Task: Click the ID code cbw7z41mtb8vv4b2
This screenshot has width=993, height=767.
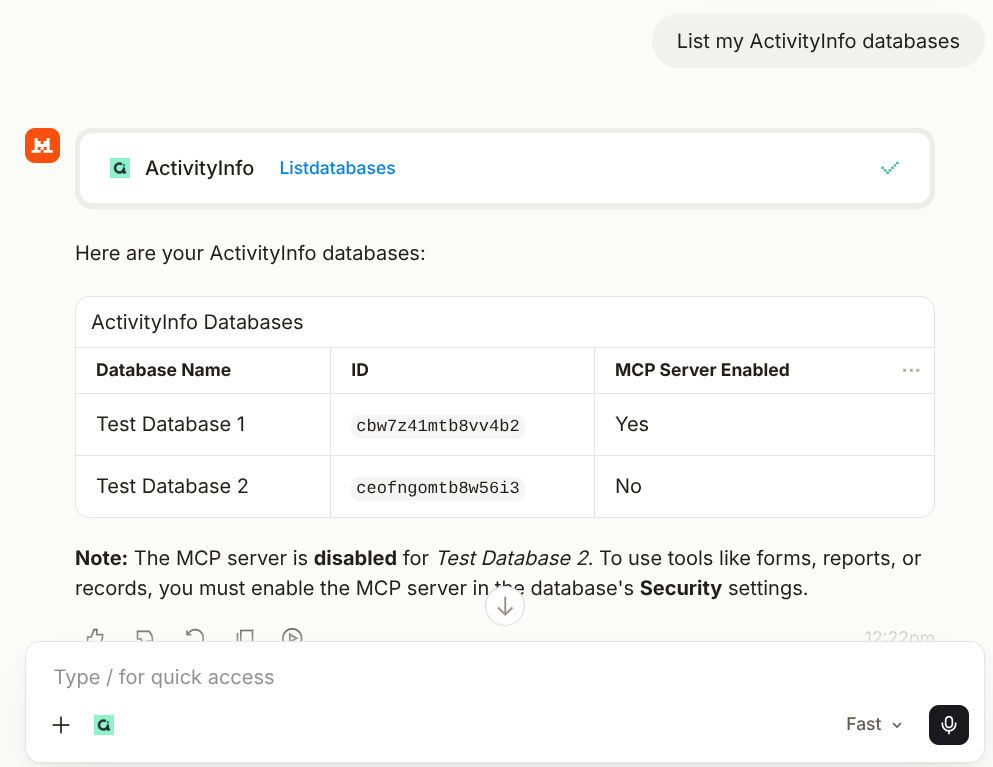Action: pos(438,426)
